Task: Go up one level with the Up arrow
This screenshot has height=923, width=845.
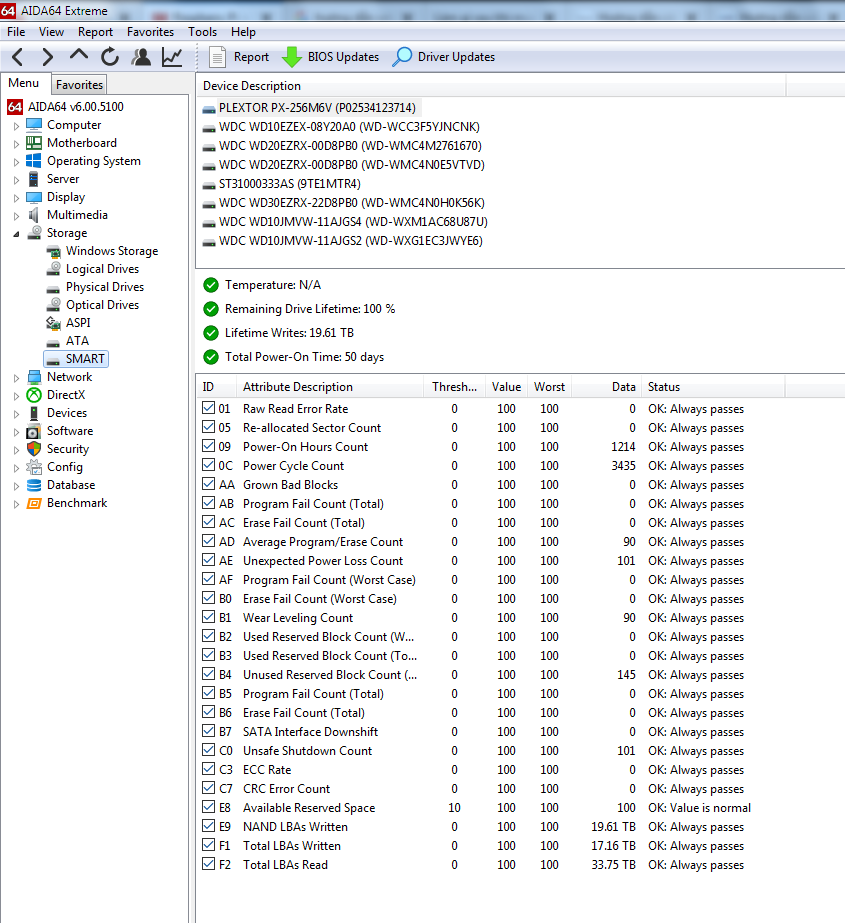Action: pyautogui.click(x=79, y=56)
